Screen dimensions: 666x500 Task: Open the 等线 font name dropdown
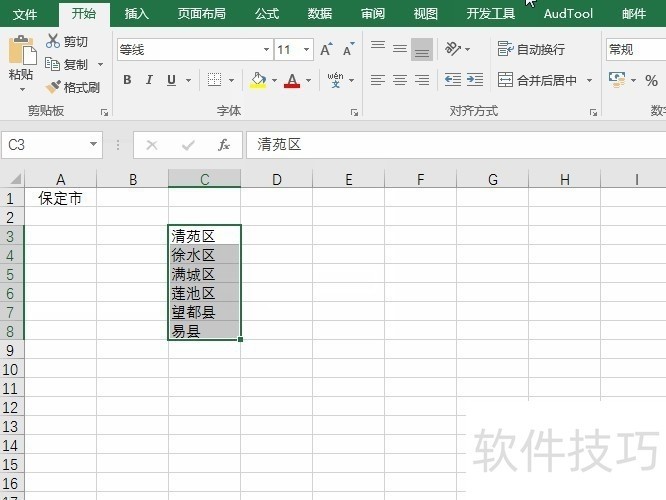click(266, 50)
